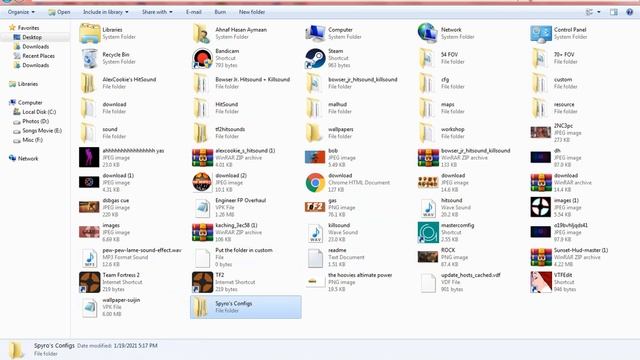
Task: Select the gas PNG image
Action: [x=330, y=207]
